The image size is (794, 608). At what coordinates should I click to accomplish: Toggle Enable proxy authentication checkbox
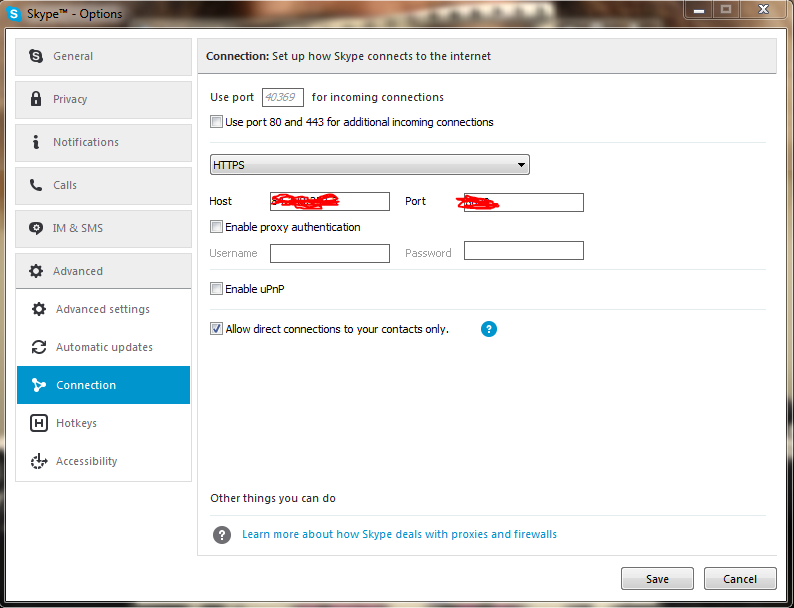coord(216,226)
